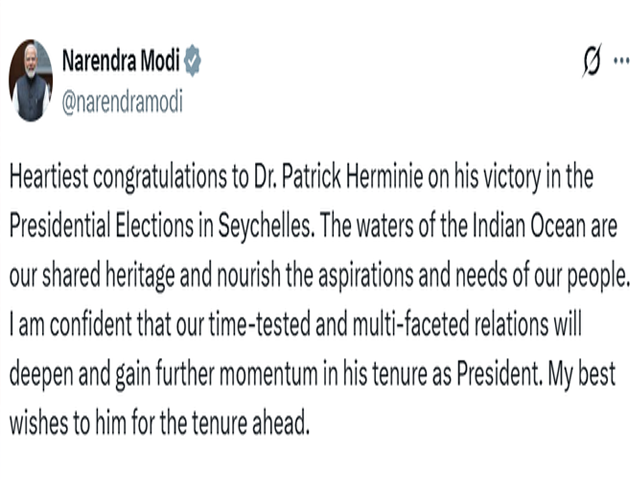Click the Grok slashed-circle icon

[x=591, y=62]
